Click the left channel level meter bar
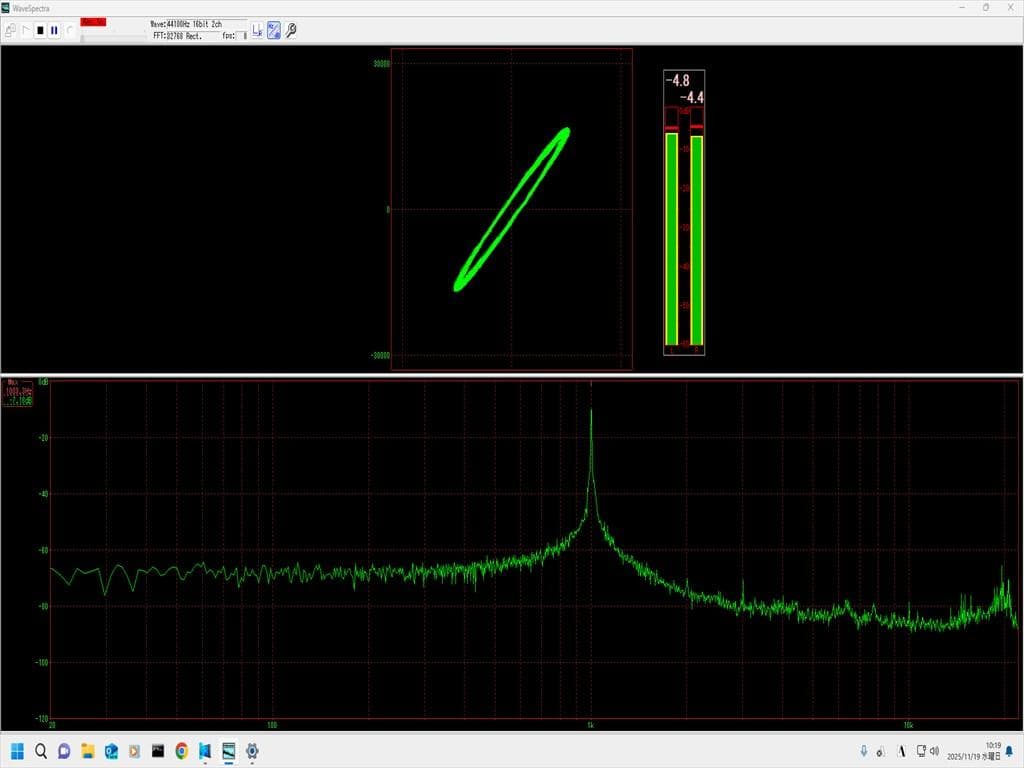Image resolution: width=1024 pixels, height=768 pixels. click(x=671, y=238)
